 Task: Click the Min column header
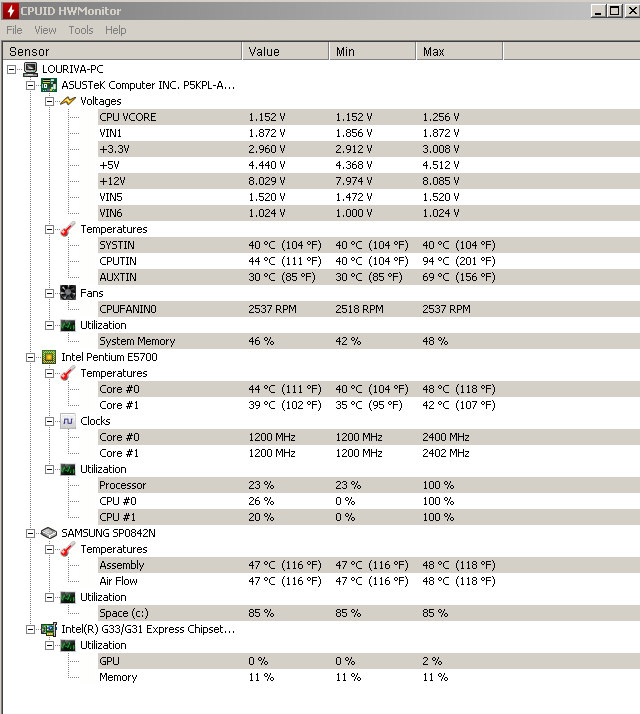tap(372, 51)
